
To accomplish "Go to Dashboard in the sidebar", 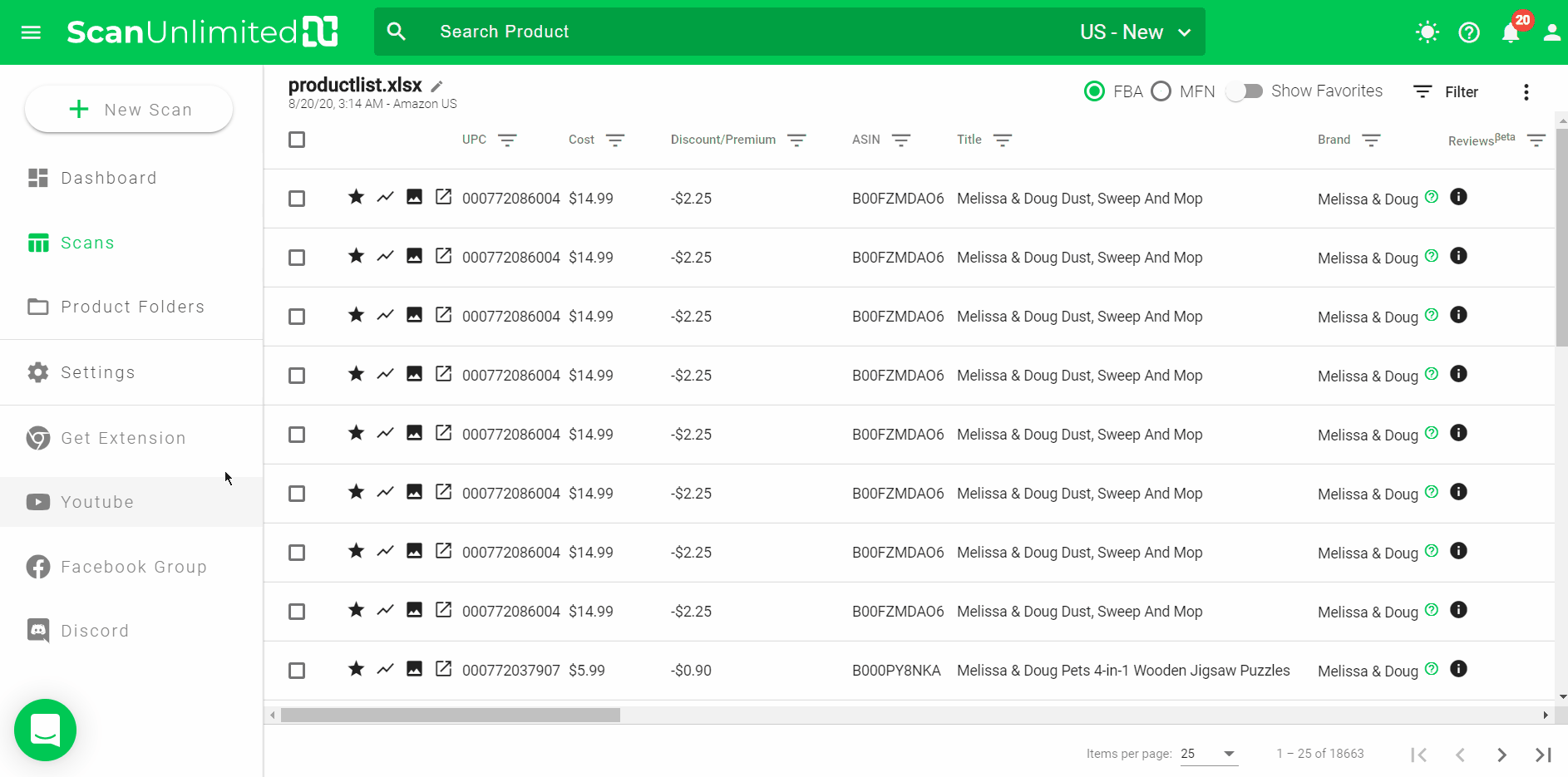I will [108, 178].
